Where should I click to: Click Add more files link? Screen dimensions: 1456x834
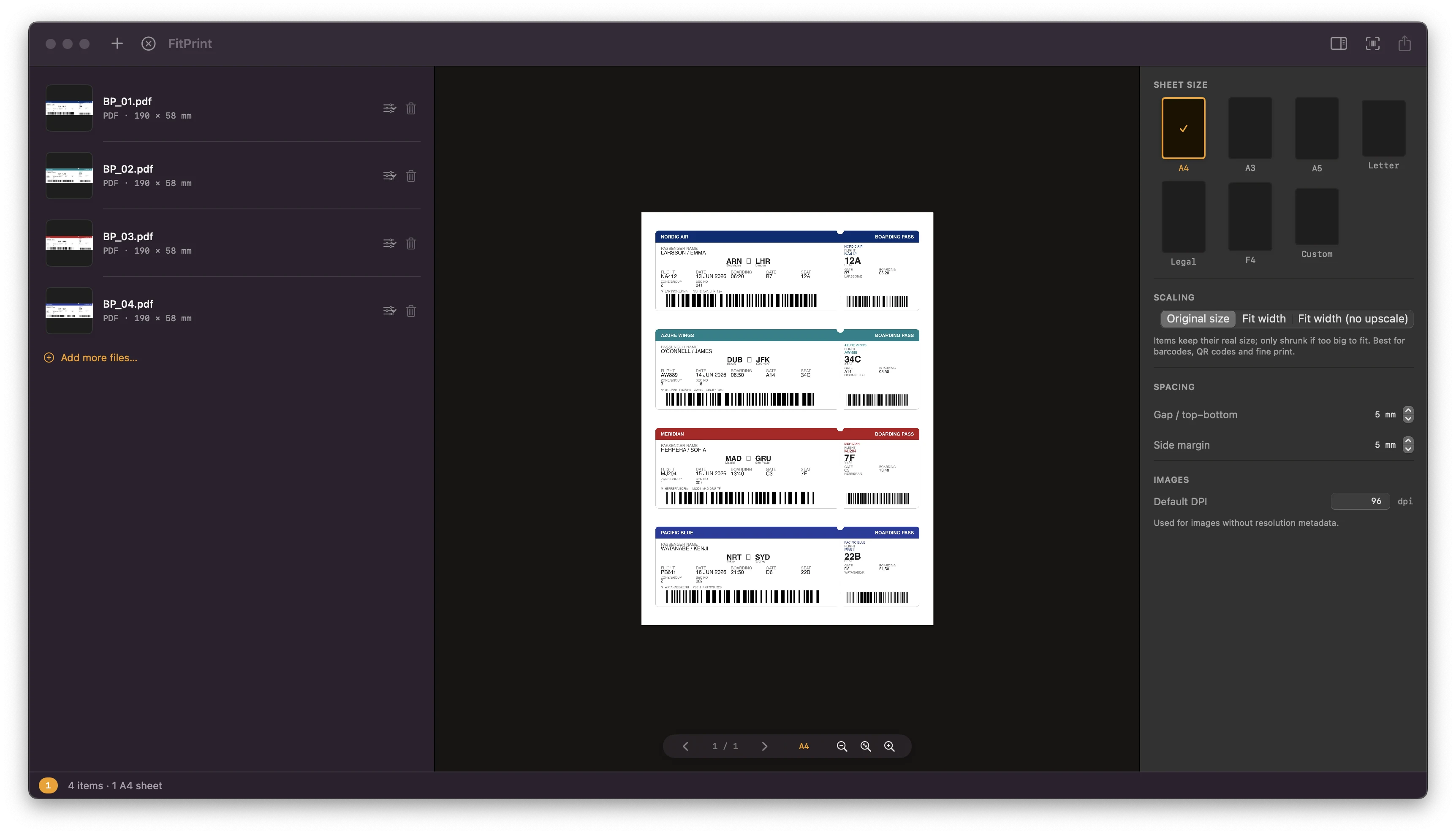90,357
